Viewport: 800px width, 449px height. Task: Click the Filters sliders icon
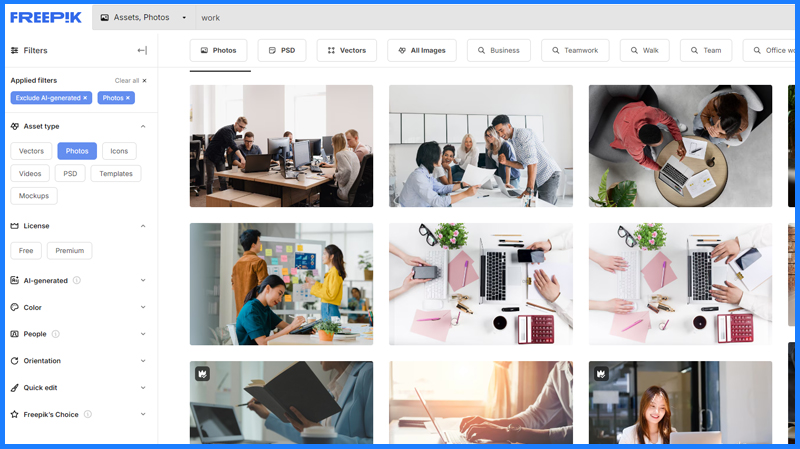14,51
